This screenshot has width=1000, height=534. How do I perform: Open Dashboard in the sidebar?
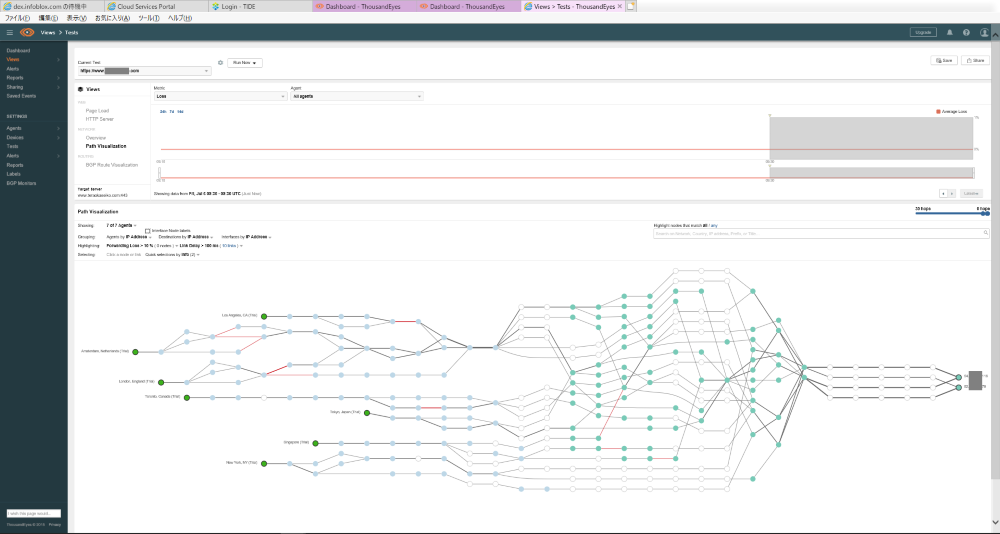pyautogui.click(x=18, y=50)
